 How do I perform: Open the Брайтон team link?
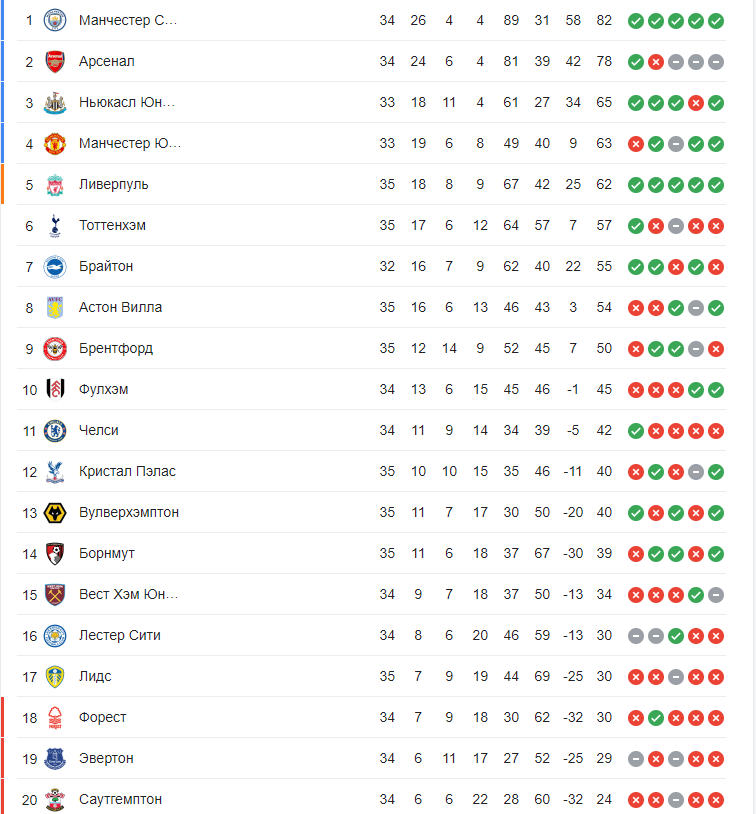pos(106,266)
